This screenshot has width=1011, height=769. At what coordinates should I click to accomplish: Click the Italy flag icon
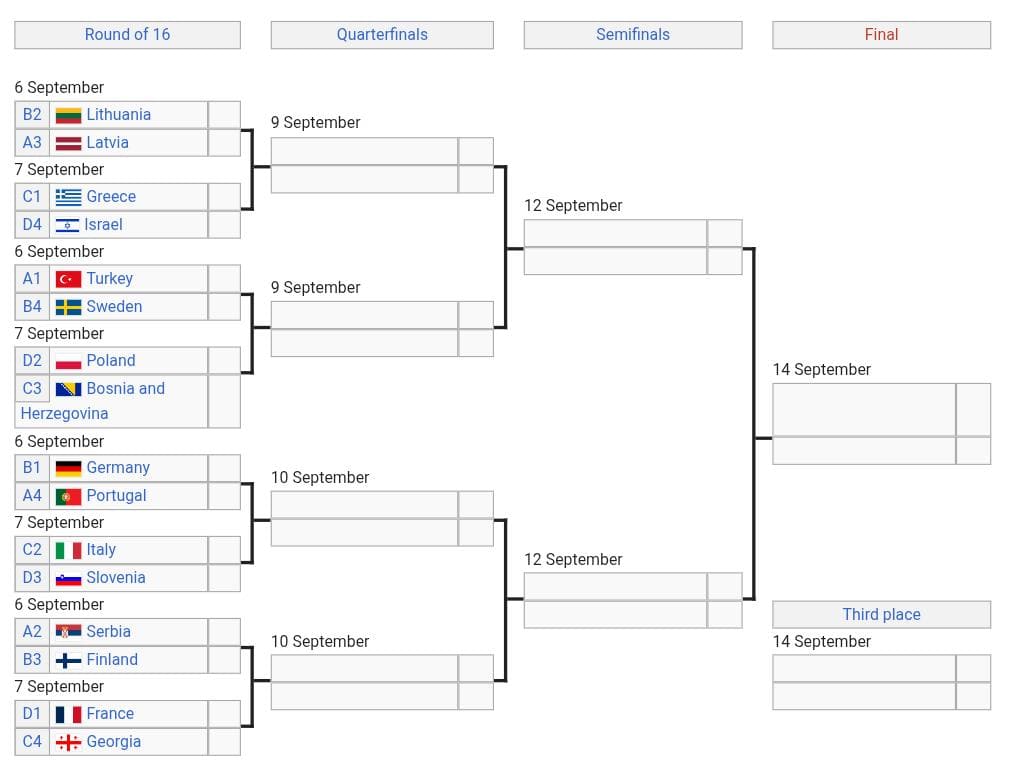pos(68,550)
